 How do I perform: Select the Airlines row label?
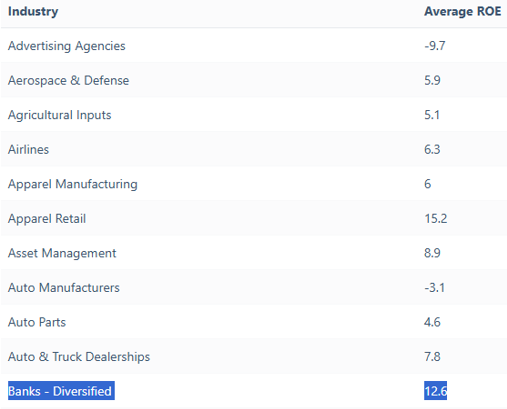point(28,150)
